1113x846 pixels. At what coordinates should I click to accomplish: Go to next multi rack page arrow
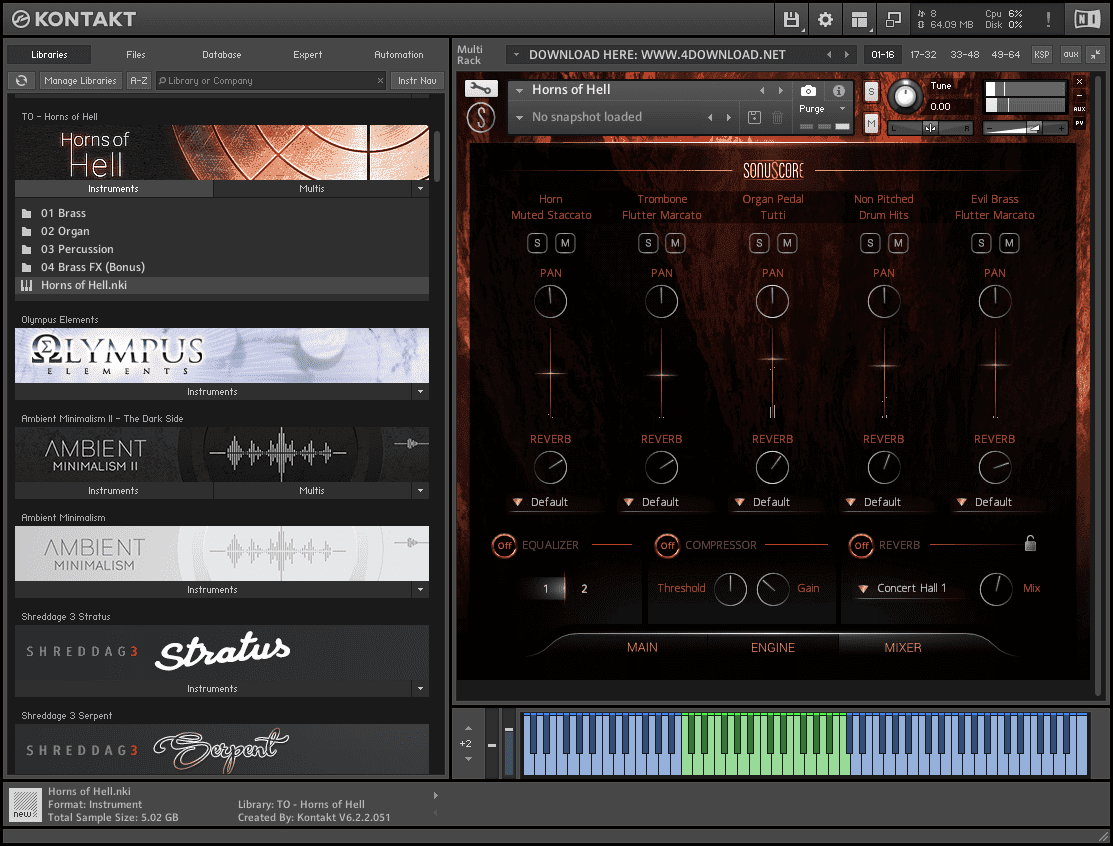point(846,55)
